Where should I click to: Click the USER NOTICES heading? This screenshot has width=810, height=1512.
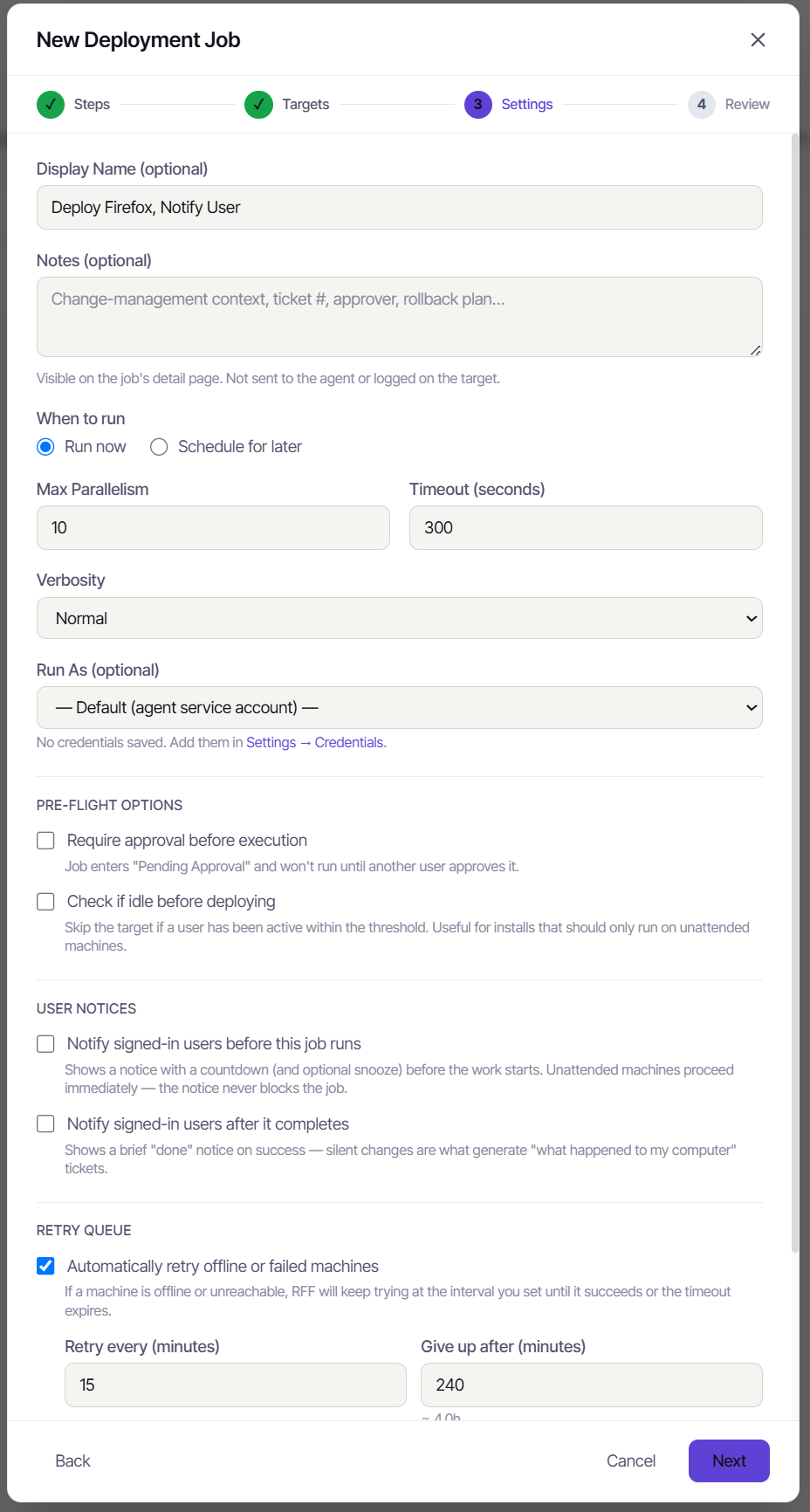pos(86,1009)
